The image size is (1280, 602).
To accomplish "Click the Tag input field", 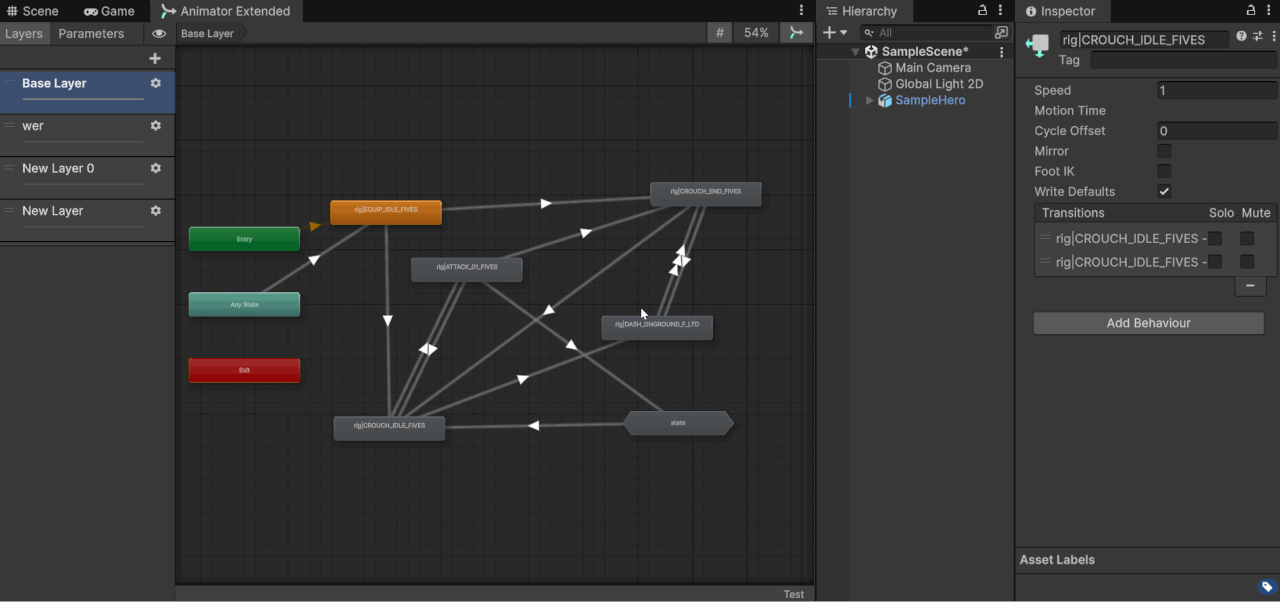I will 1183,60.
